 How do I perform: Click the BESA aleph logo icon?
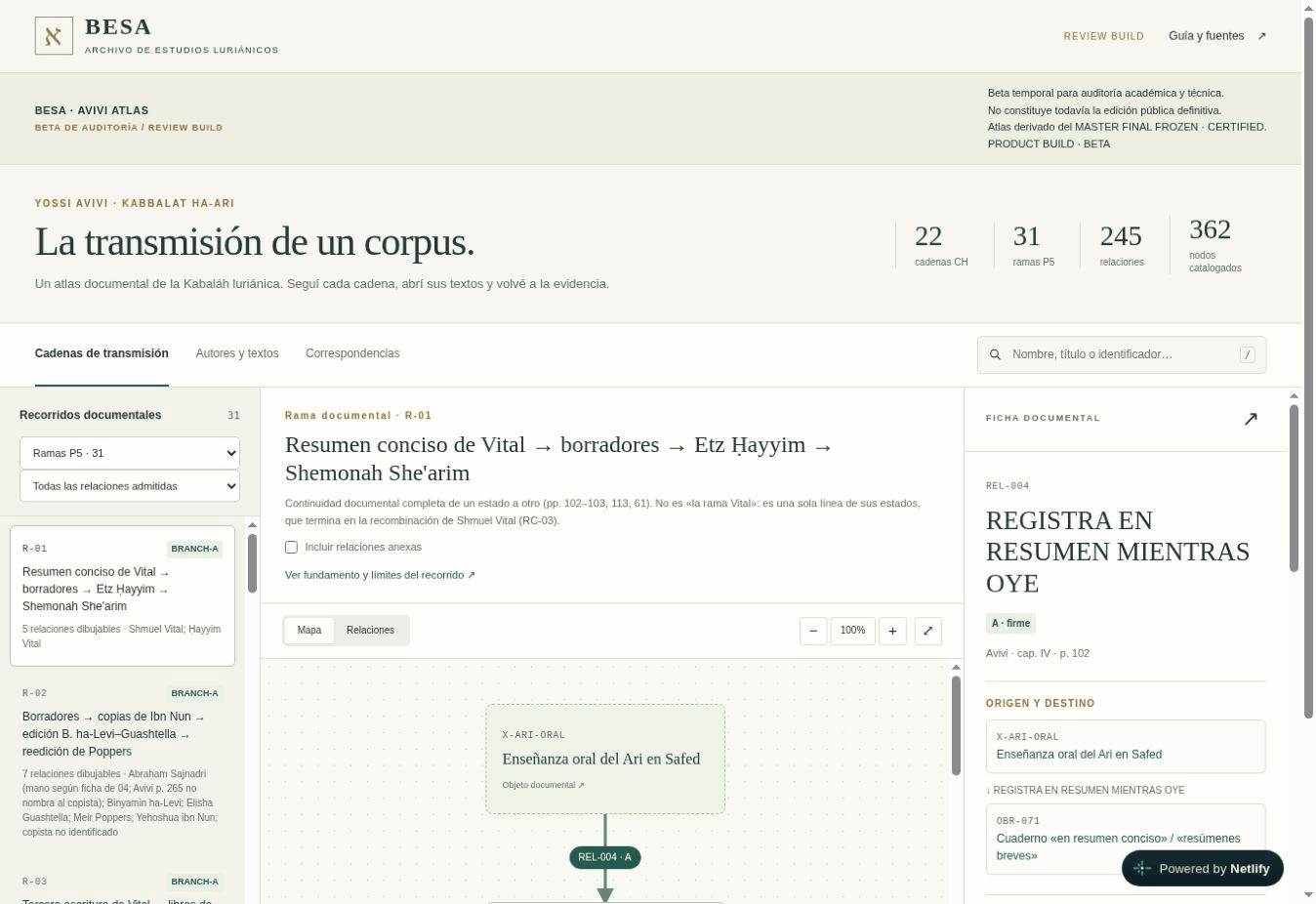[54, 36]
